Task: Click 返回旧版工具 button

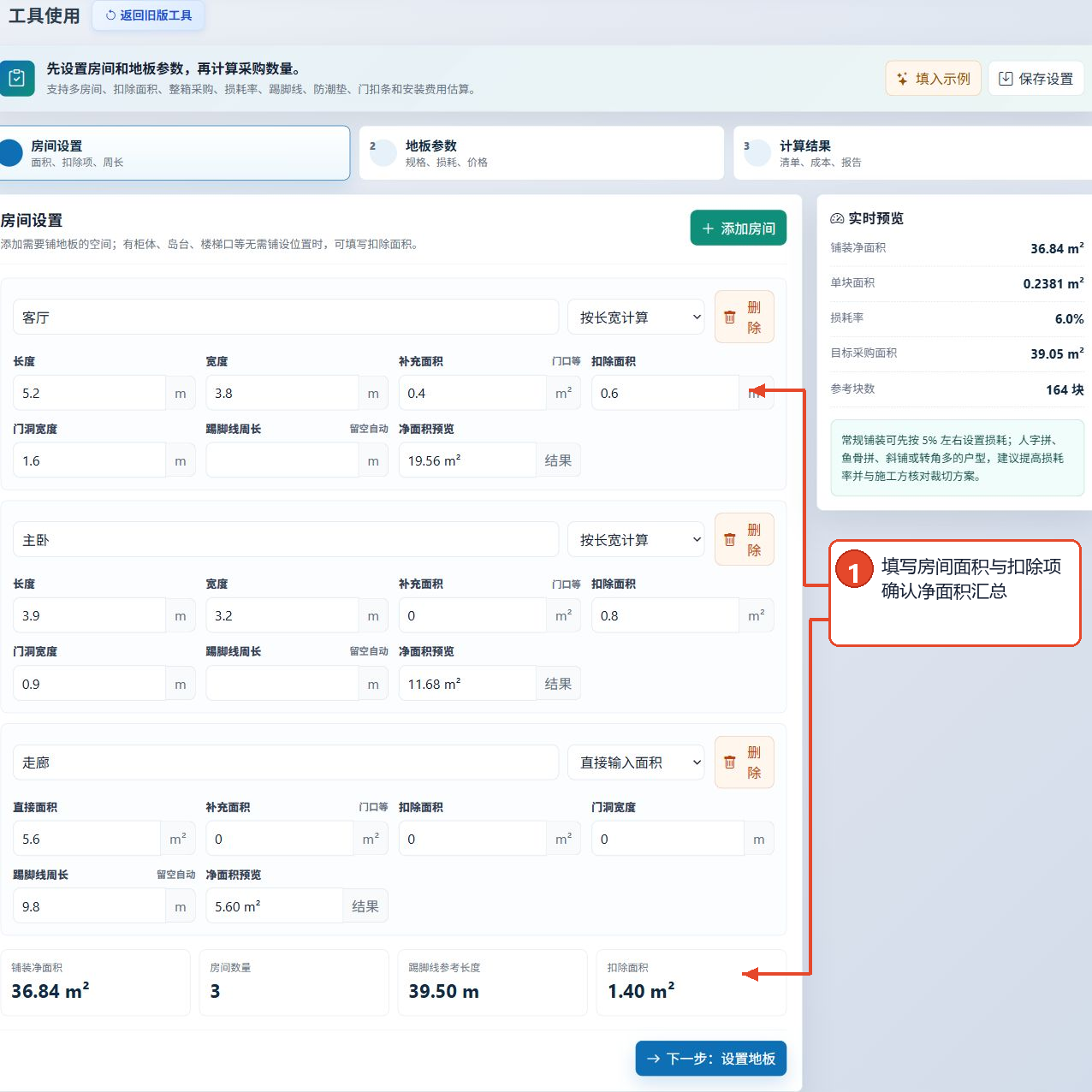Action: [148, 15]
